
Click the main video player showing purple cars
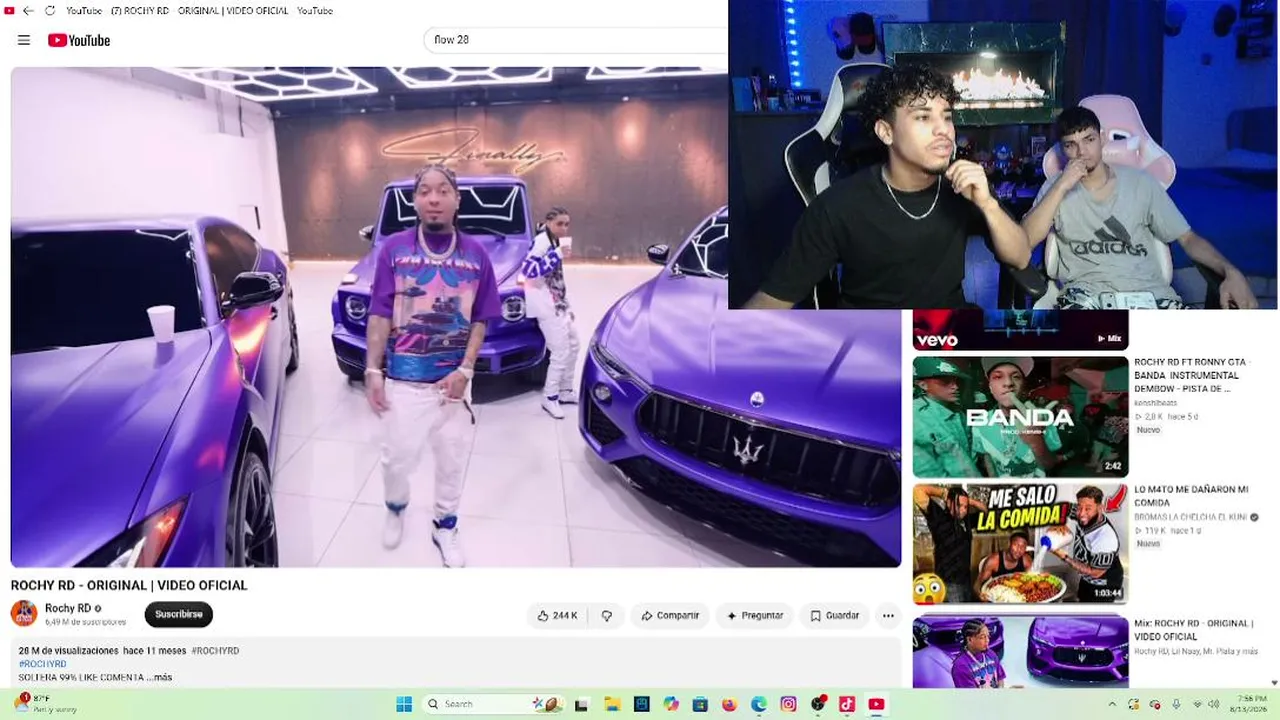click(x=455, y=317)
